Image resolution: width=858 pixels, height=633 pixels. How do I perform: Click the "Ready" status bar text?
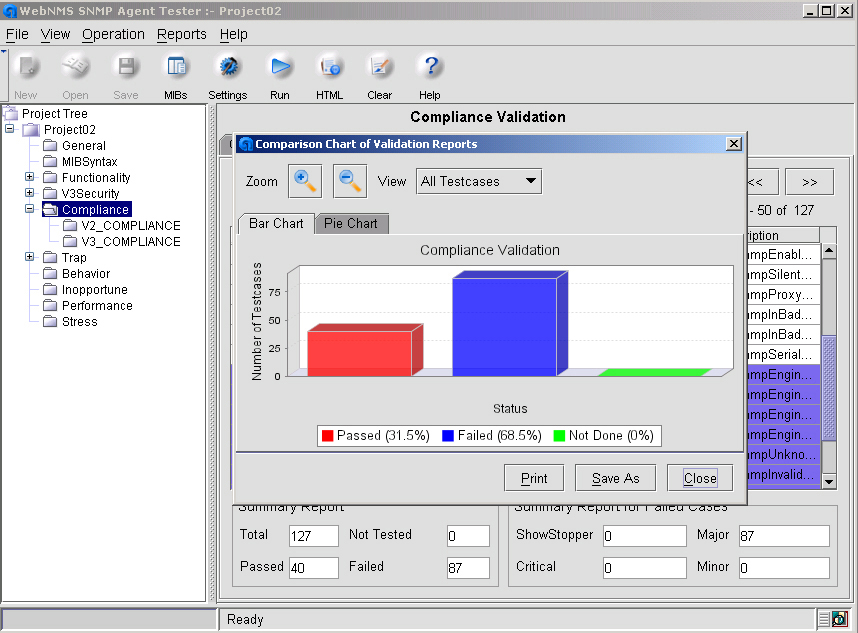245,619
